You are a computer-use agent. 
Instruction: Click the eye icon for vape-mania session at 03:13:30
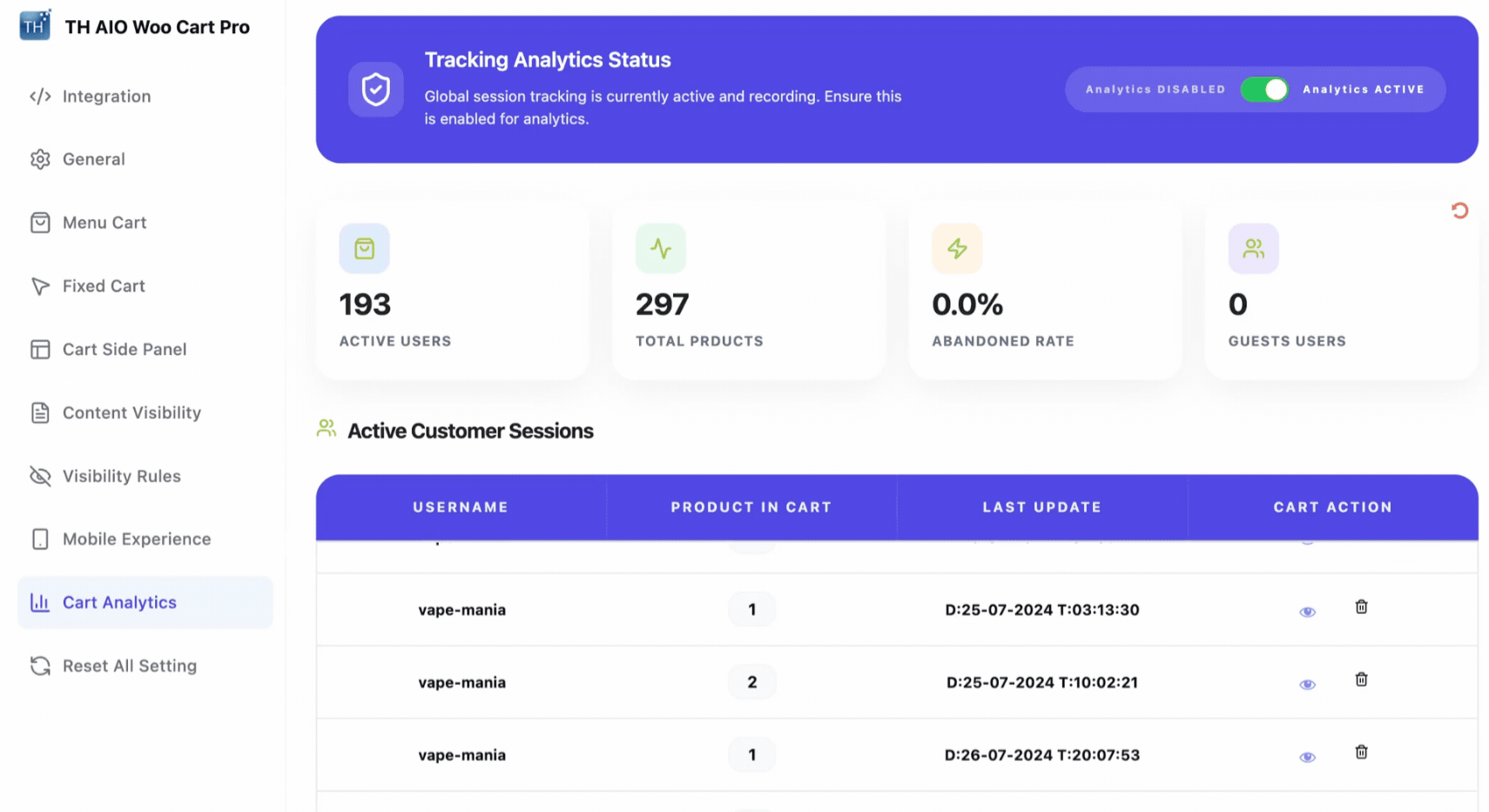1306,611
